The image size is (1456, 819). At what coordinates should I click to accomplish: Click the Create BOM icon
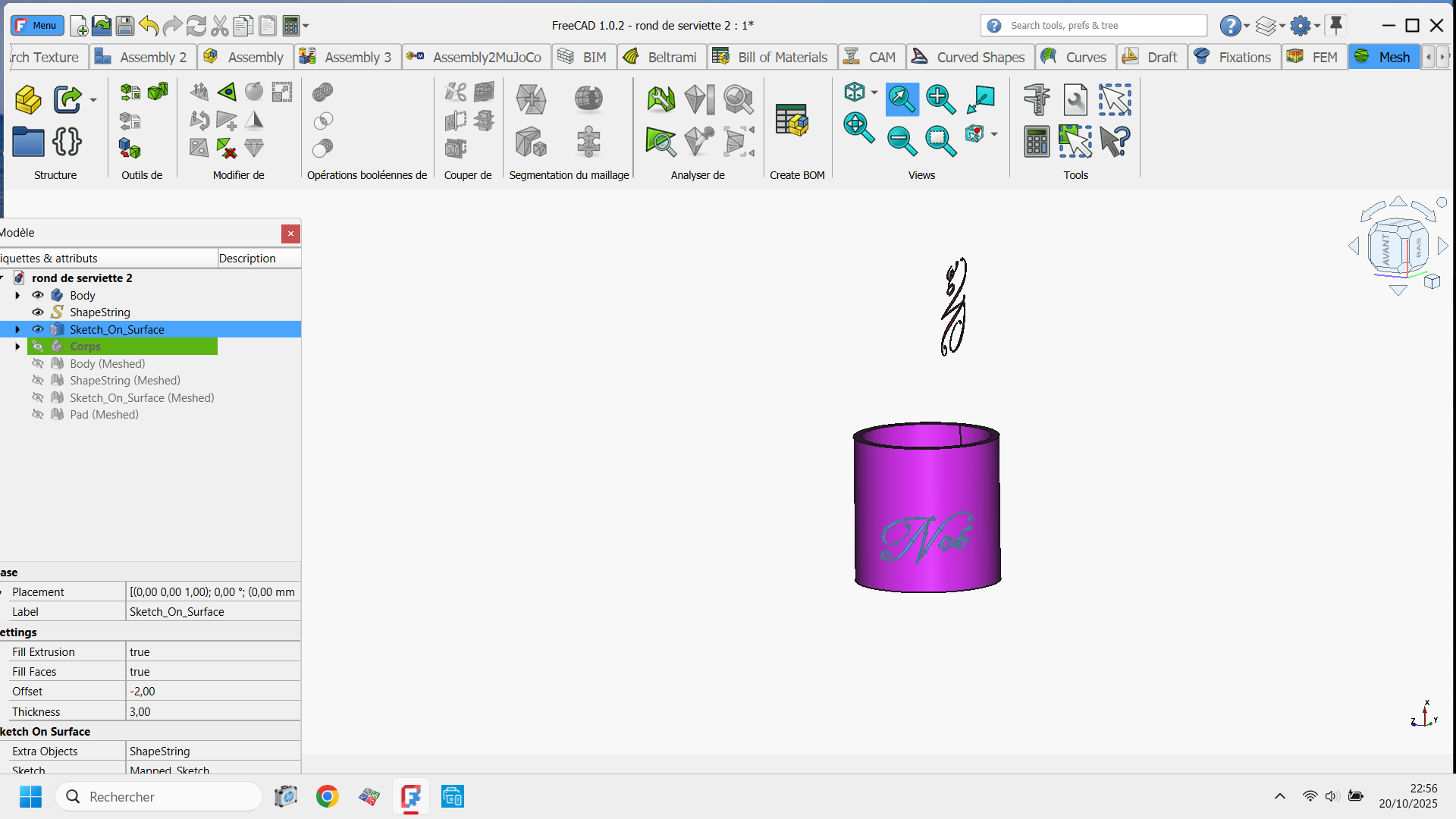pos(792,121)
